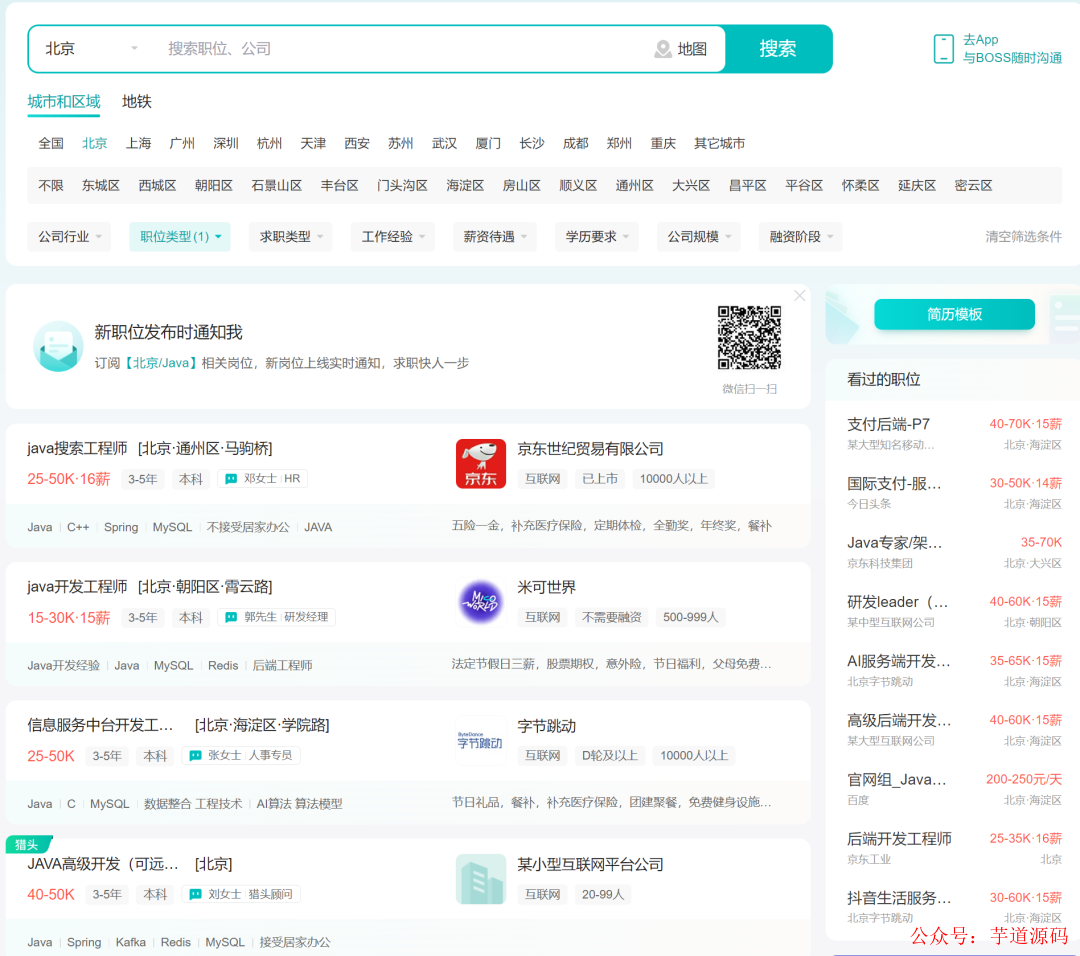Screen dimensions: 1080x956
Task: Filter by 大兴区 district
Action: (x=691, y=185)
